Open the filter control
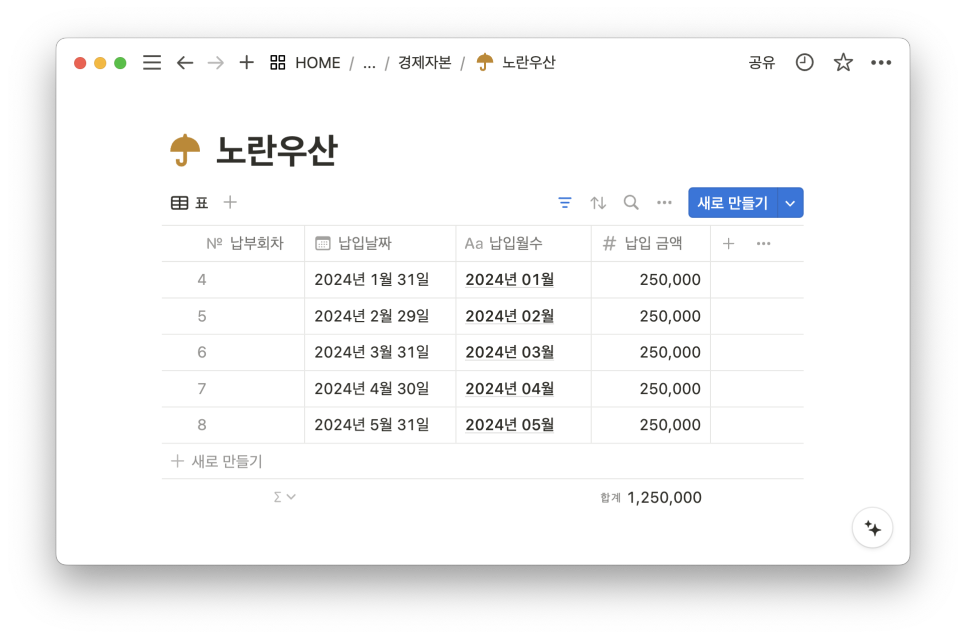966x639 pixels. [564, 203]
